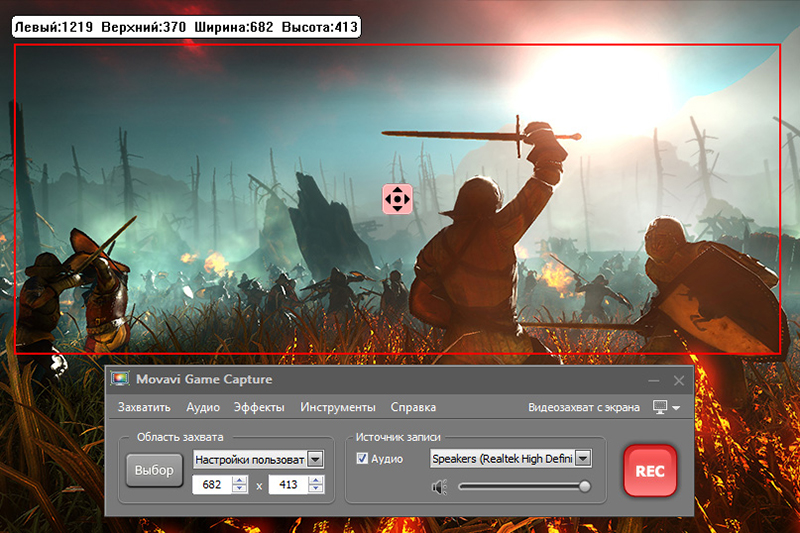Open the Аудио menu
This screenshot has height=533, width=800.
pos(203,407)
